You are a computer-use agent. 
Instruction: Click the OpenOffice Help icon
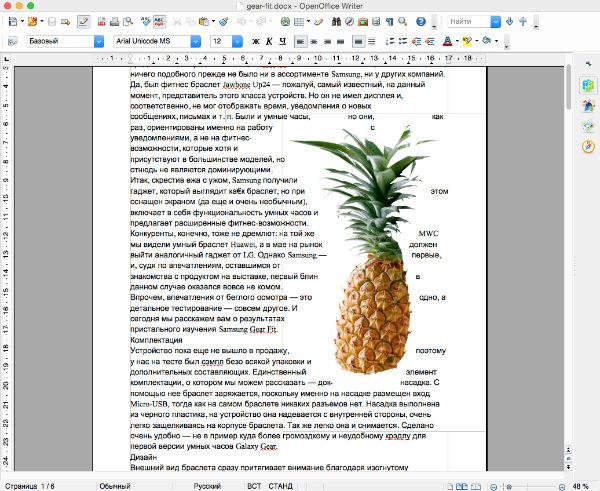[x=421, y=21]
